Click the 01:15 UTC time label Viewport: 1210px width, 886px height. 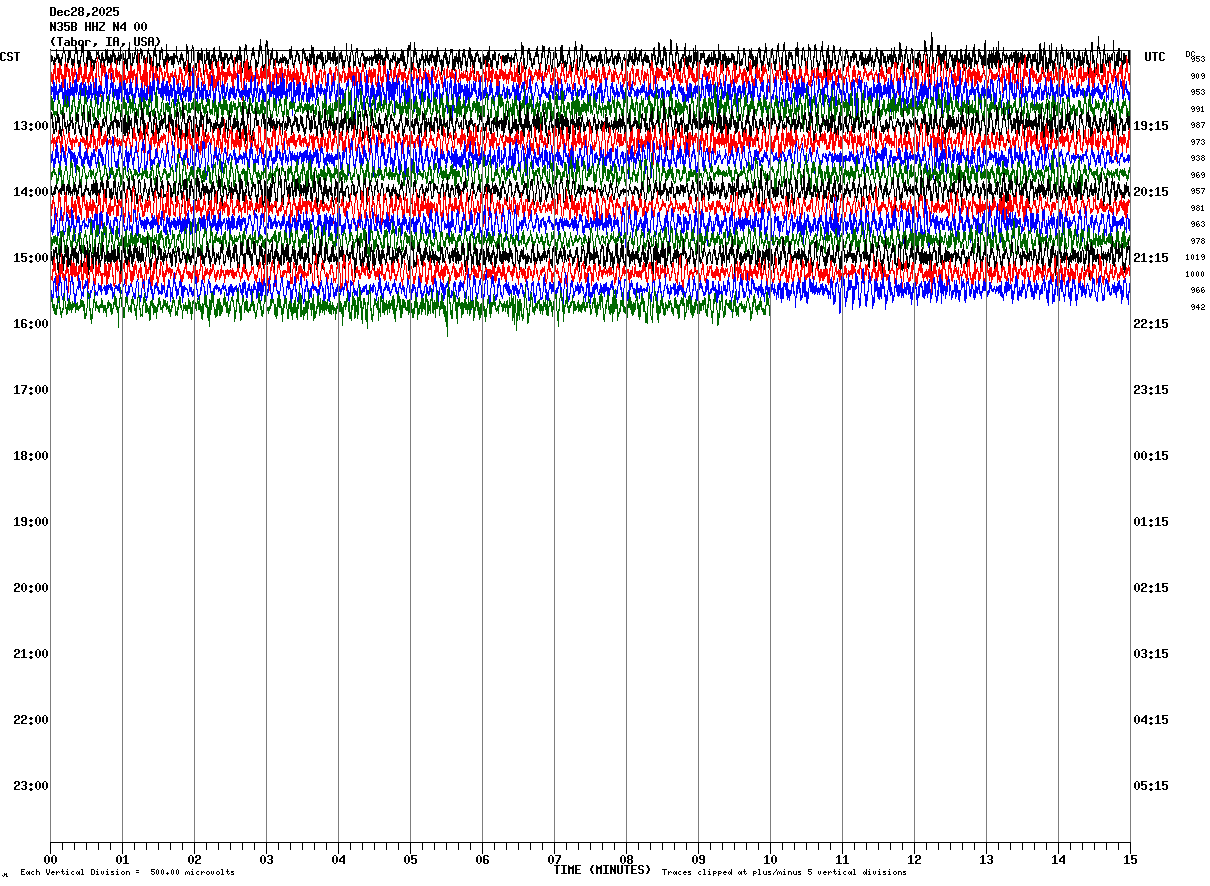[x=1151, y=522]
